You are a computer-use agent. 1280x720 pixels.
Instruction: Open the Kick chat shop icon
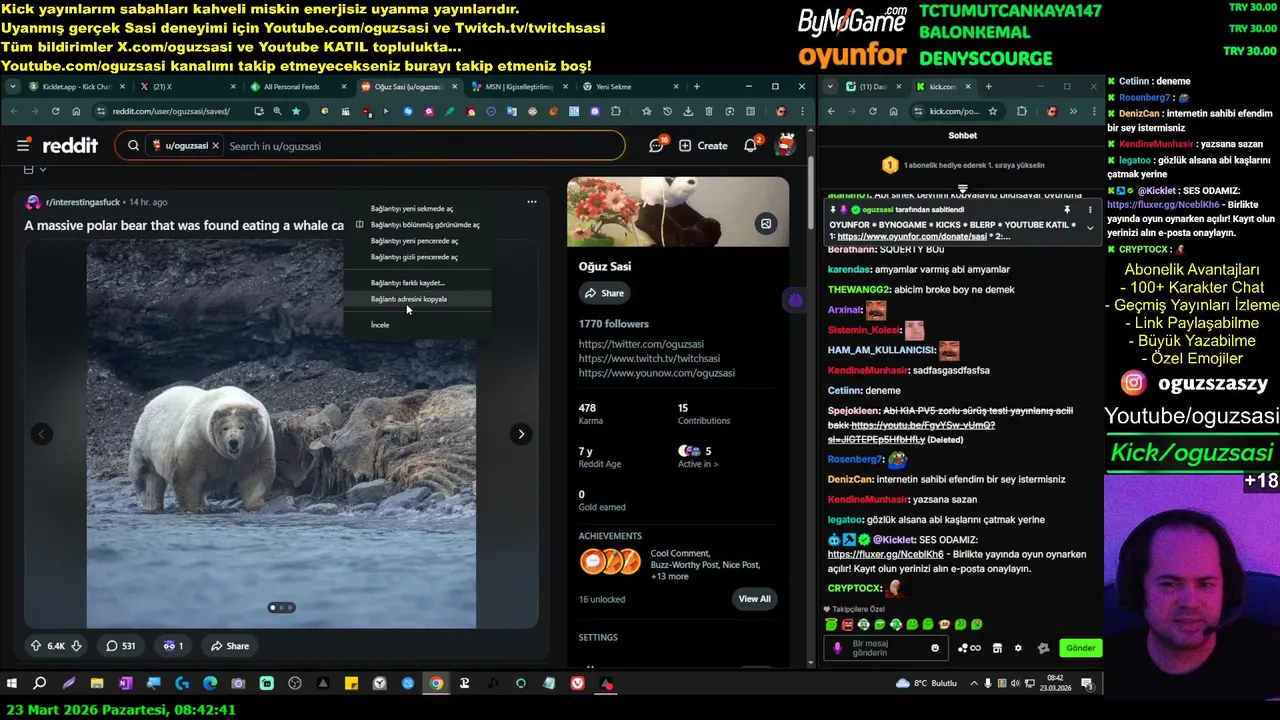click(996, 648)
